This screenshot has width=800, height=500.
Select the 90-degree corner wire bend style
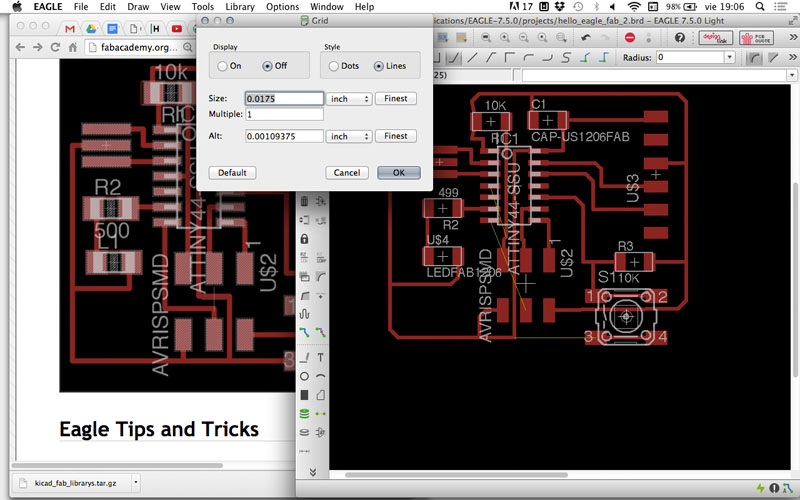[510, 58]
